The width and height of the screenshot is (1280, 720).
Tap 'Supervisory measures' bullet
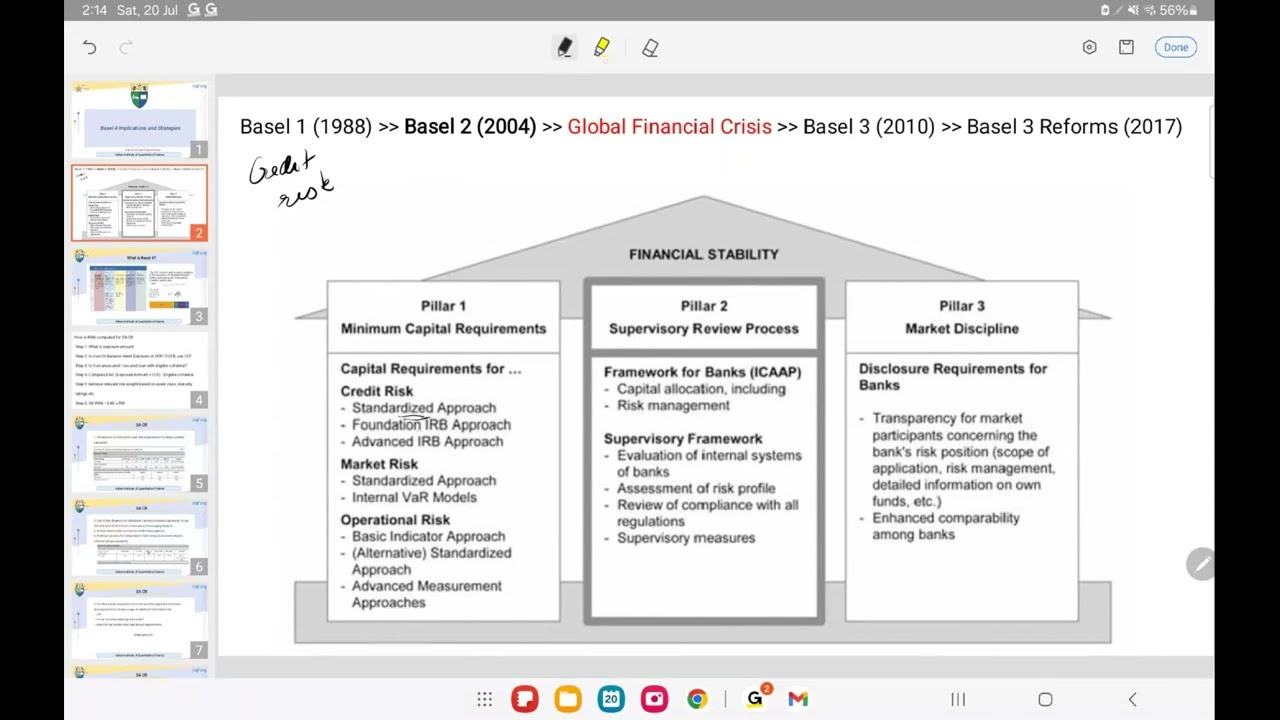coord(686,538)
